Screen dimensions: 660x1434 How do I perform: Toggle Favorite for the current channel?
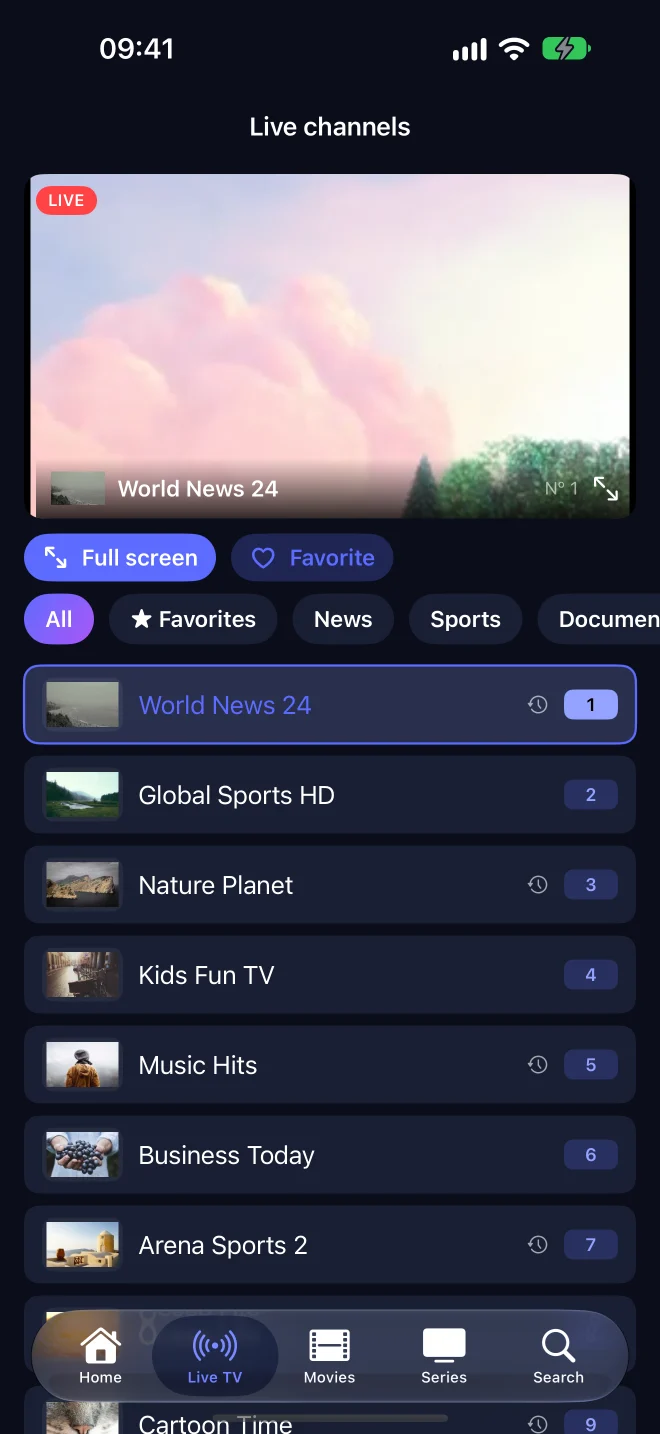312,558
